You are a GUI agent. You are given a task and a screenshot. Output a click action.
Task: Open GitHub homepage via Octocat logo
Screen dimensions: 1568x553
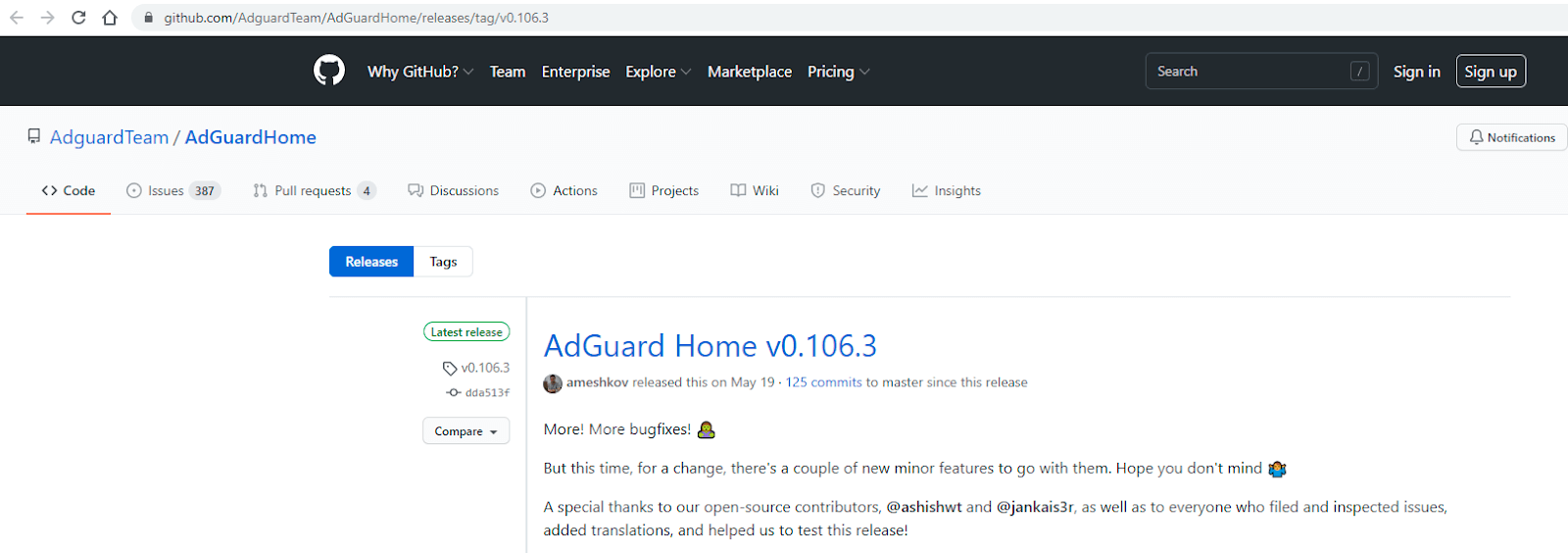[x=329, y=71]
